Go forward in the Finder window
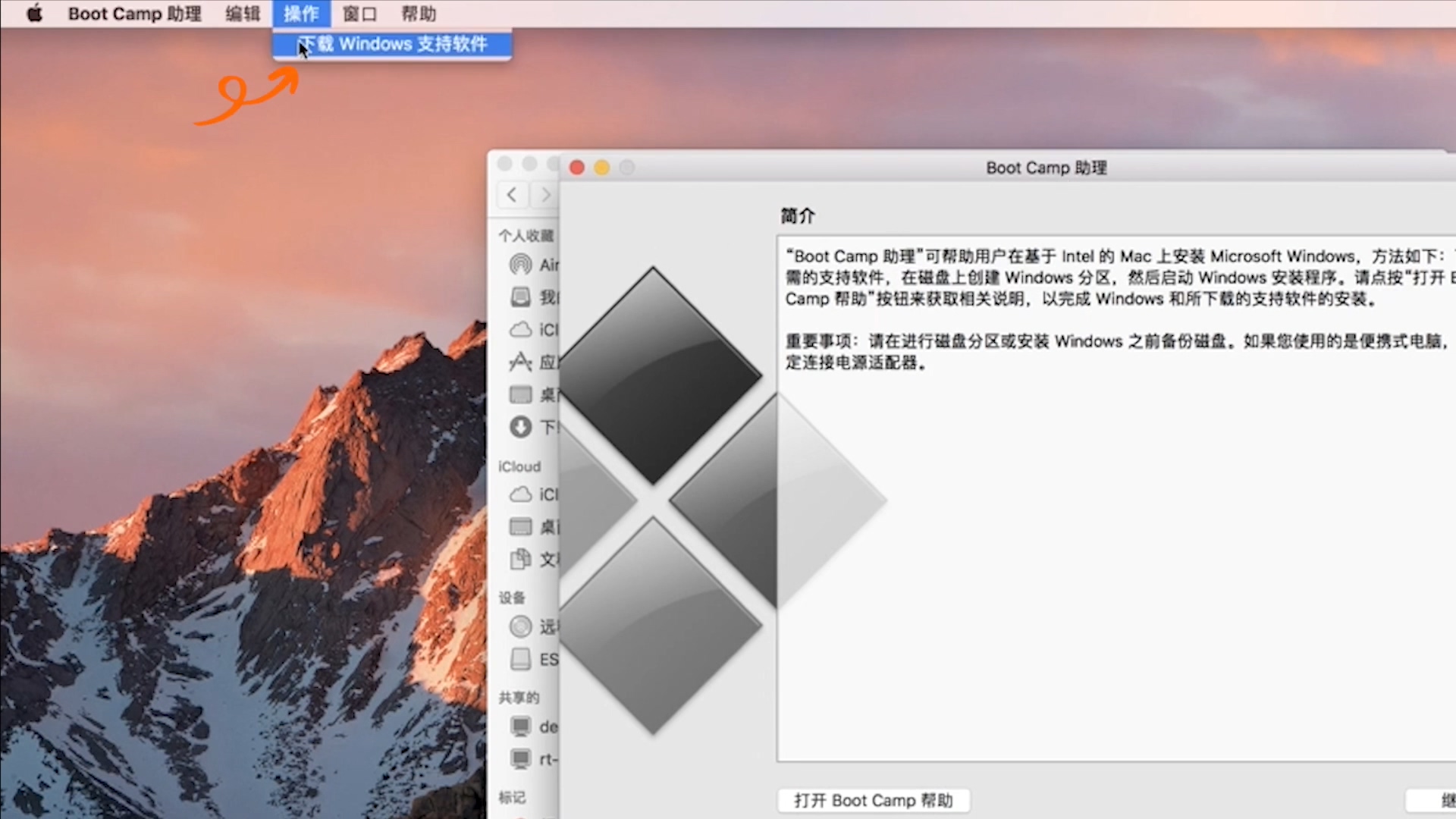 (x=544, y=195)
